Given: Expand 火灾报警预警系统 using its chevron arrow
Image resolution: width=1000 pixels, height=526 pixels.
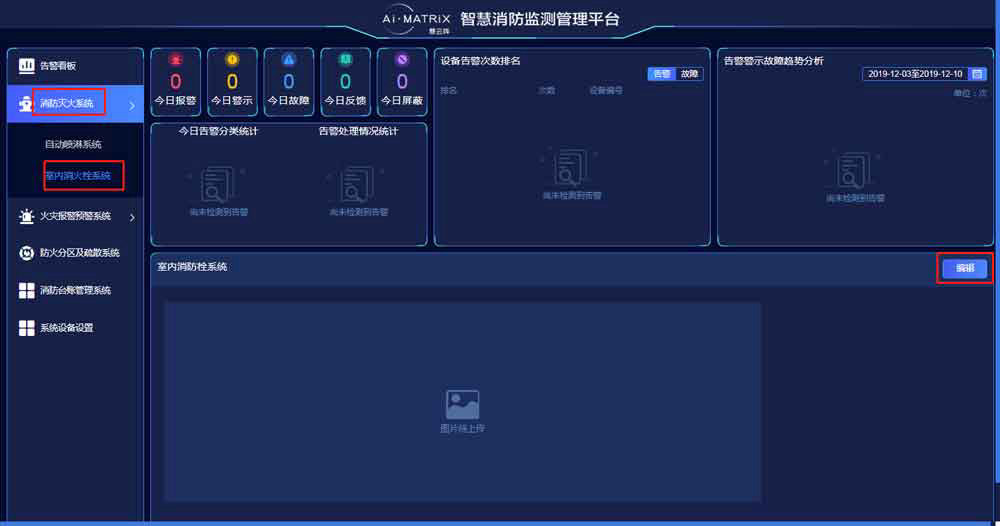Looking at the screenshot, I should tap(132, 217).
